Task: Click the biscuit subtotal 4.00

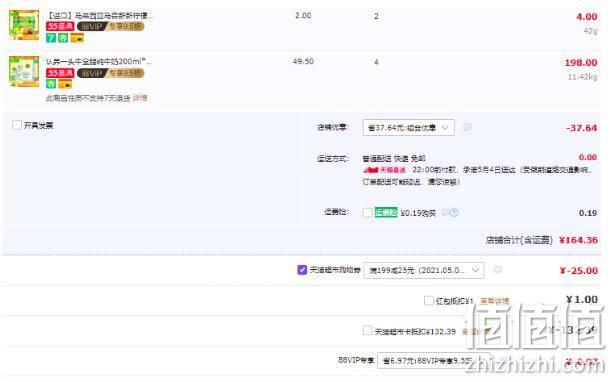Action: pyautogui.click(x=586, y=17)
